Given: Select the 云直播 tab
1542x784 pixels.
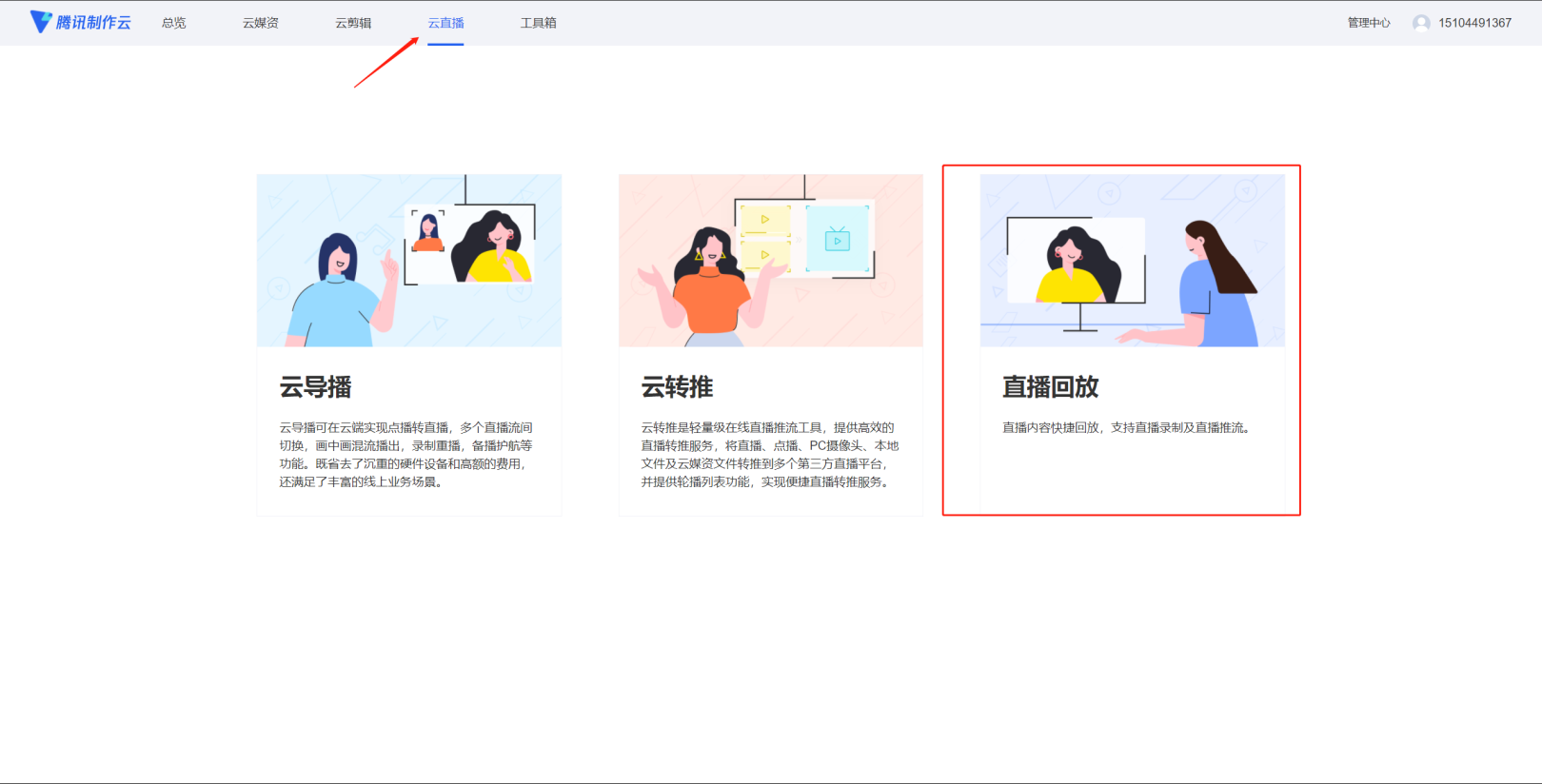Looking at the screenshot, I should point(445,23).
